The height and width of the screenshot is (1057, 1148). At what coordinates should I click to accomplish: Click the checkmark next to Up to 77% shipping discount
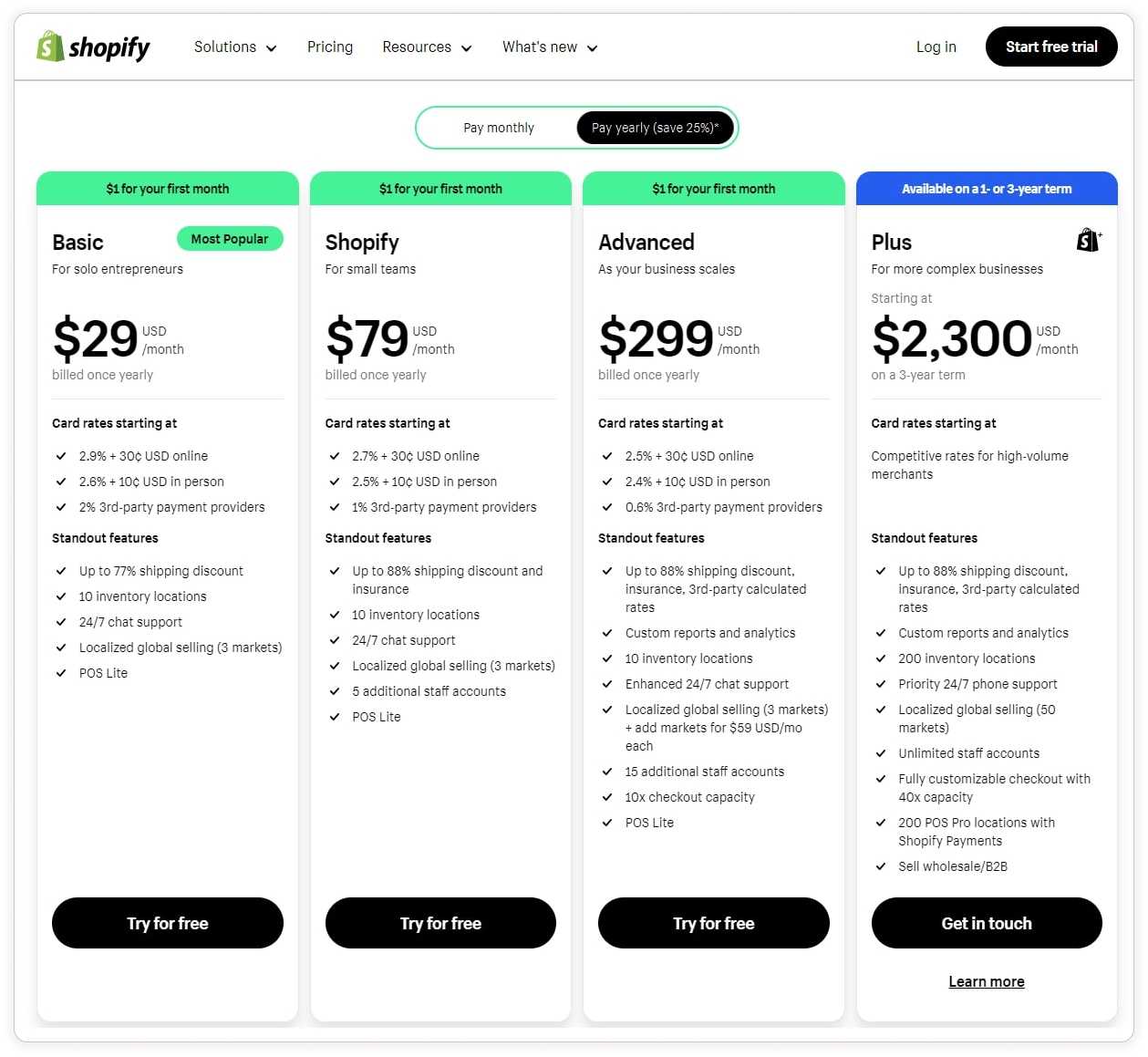pyautogui.click(x=61, y=571)
